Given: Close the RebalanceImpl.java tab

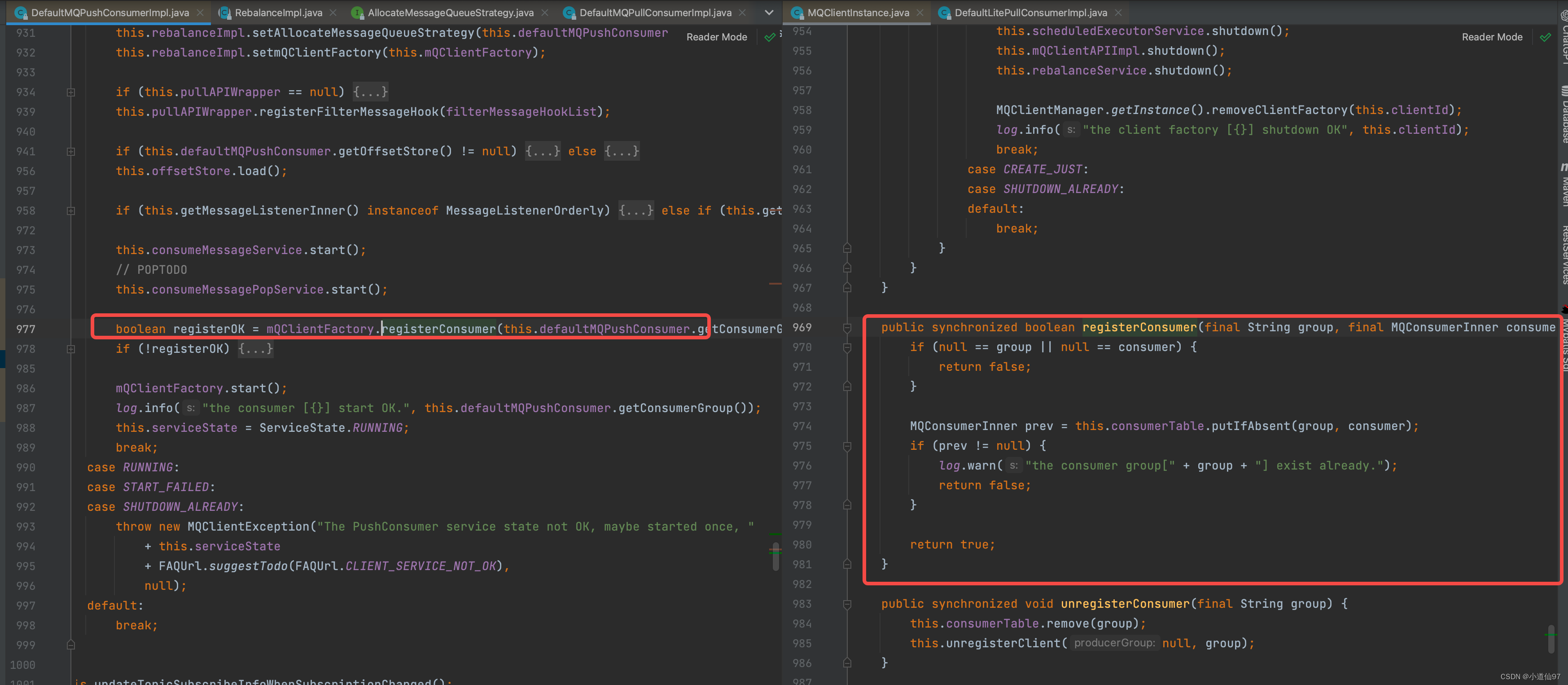Looking at the screenshot, I should 333,12.
